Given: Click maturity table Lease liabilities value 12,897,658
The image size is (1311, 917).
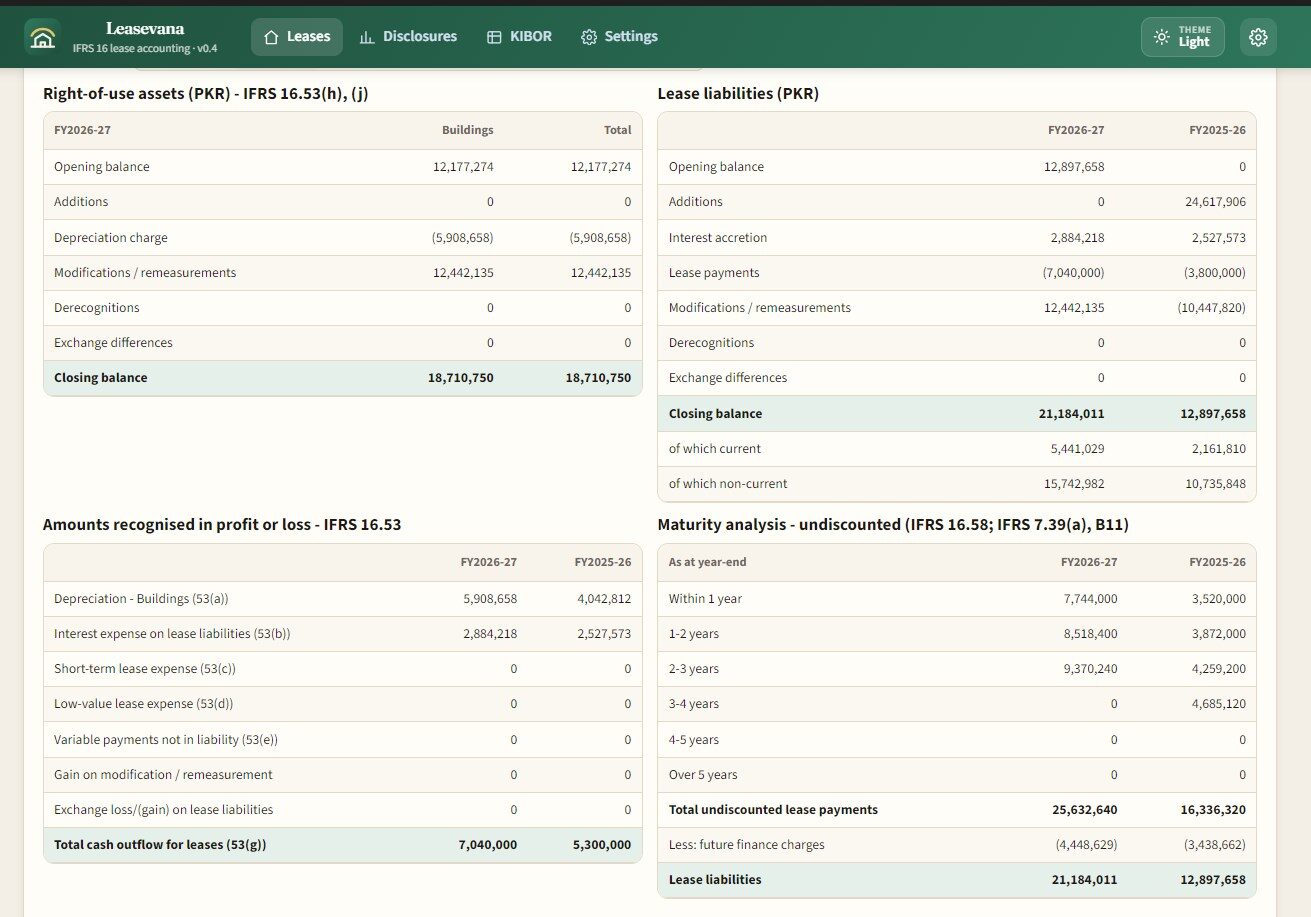Looking at the screenshot, I should pyautogui.click(x=1213, y=880).
